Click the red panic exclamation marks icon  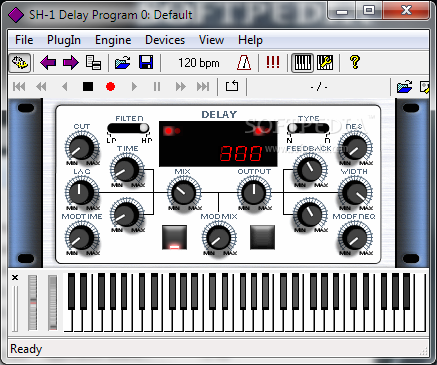(x=273, y=62)
